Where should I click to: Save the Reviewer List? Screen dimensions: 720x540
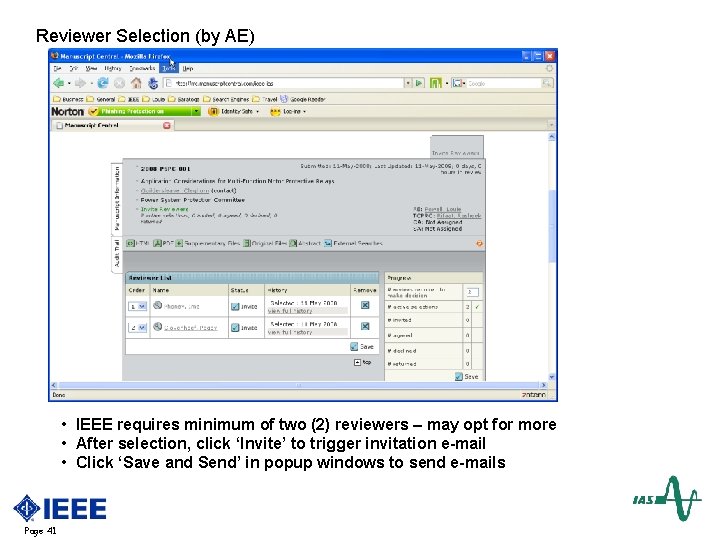coord(362,347)
